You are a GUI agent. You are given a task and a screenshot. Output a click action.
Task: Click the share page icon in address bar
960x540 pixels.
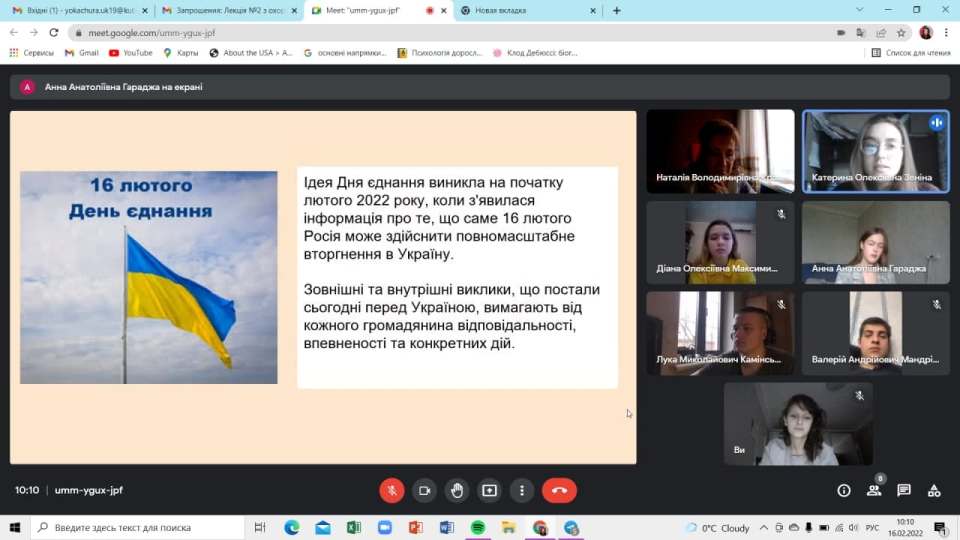click(x=881, y=32)
